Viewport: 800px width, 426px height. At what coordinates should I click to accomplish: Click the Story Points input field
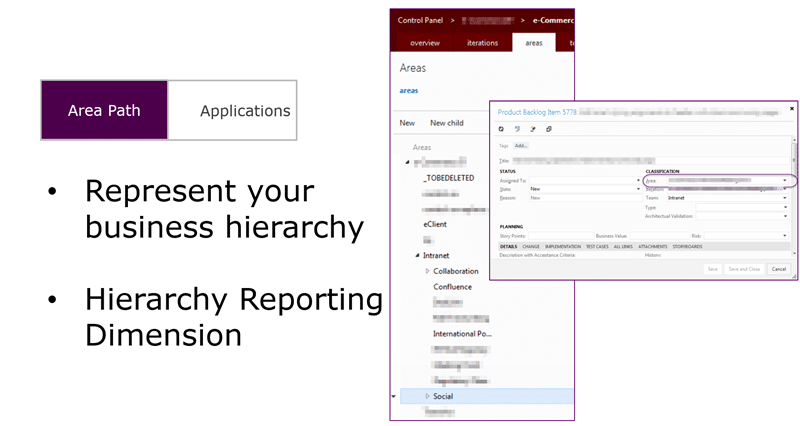click(x=561, y=236)
